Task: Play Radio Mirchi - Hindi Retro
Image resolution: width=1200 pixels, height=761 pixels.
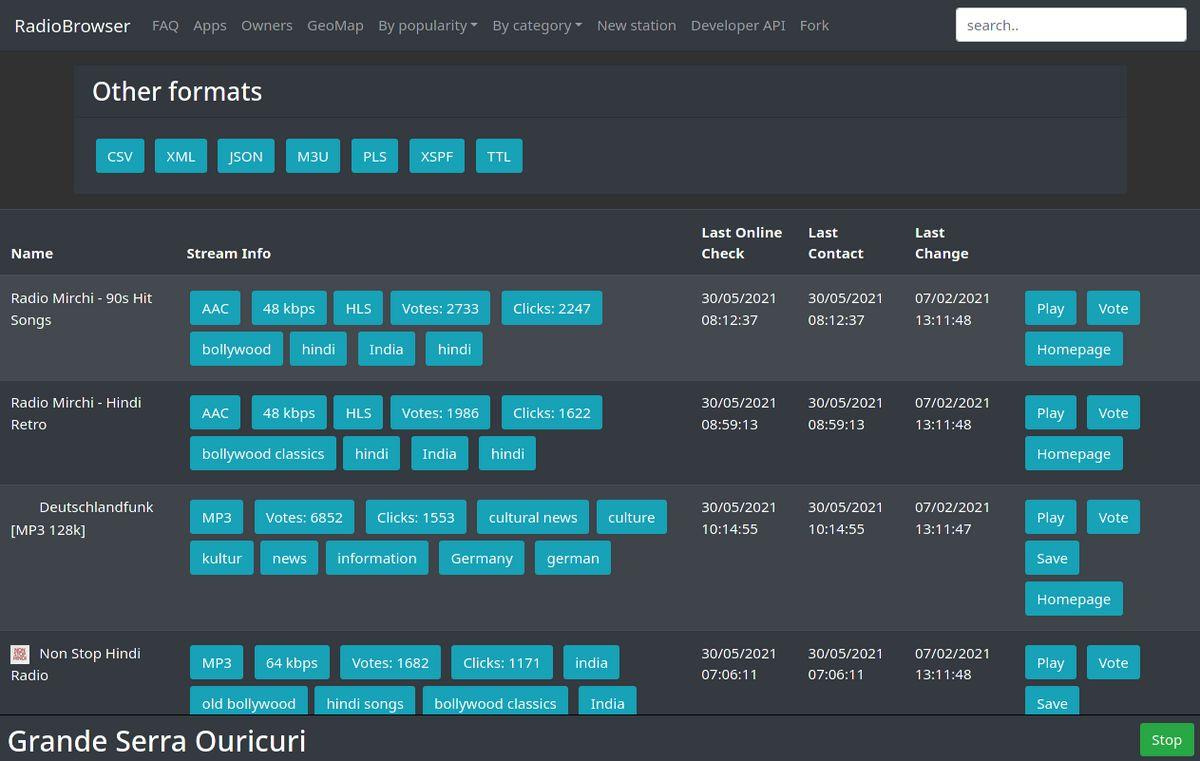Action: click(x=1051, y=413)
